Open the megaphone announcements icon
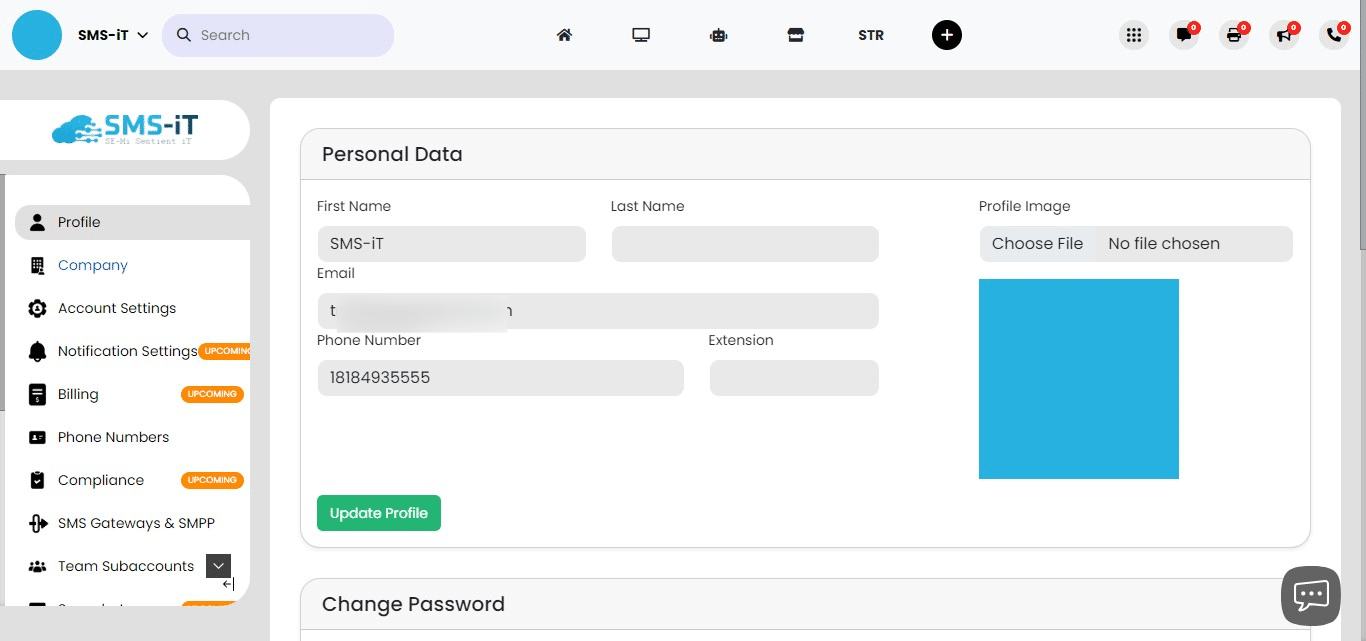The width and height of the screenshot is (1366, 641). tap(1284, 35)
